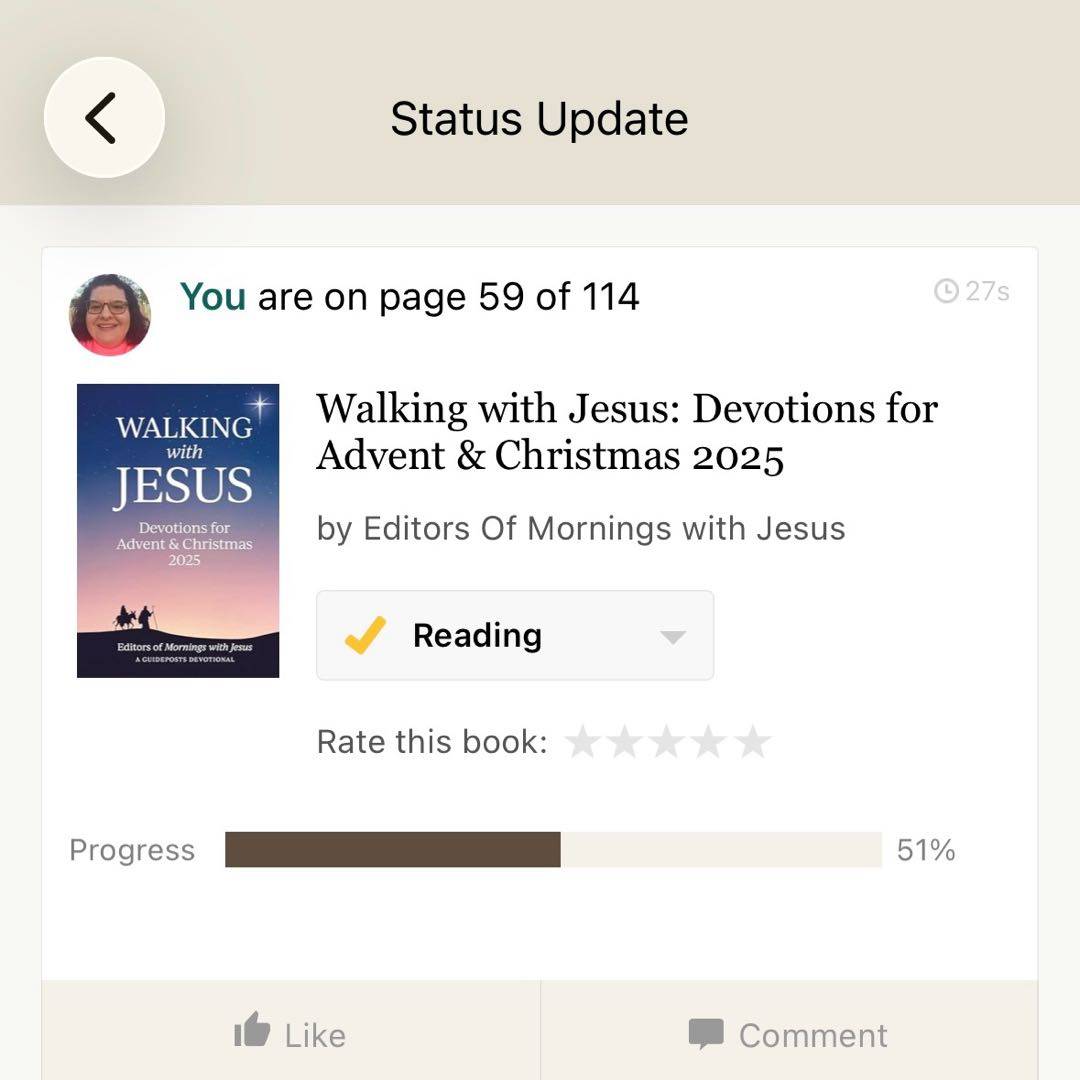Screen dimensions: 1080x1080
Task: Open the Walking with Jesus cover thumbnail
Action: (178, 531)
